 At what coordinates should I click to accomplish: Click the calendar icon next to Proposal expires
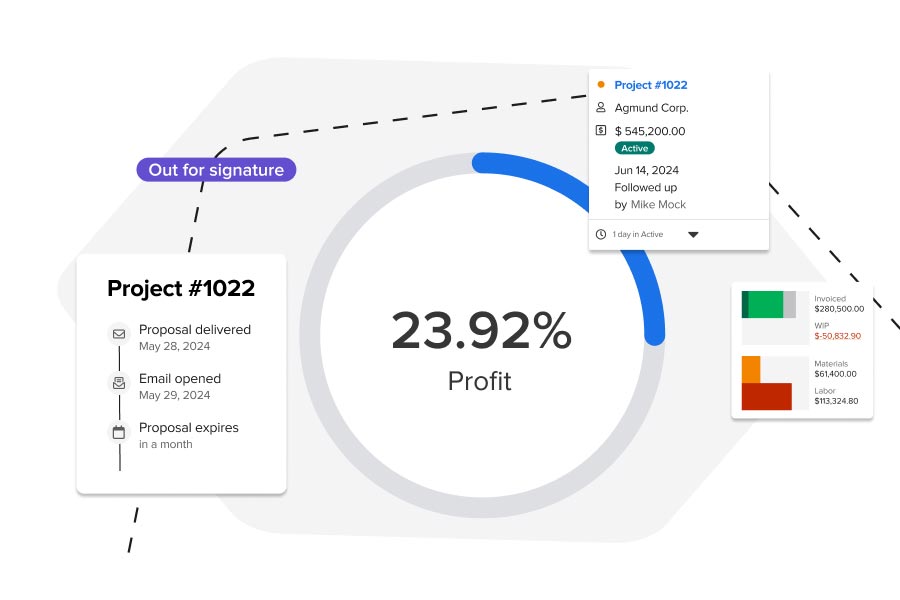117,431
